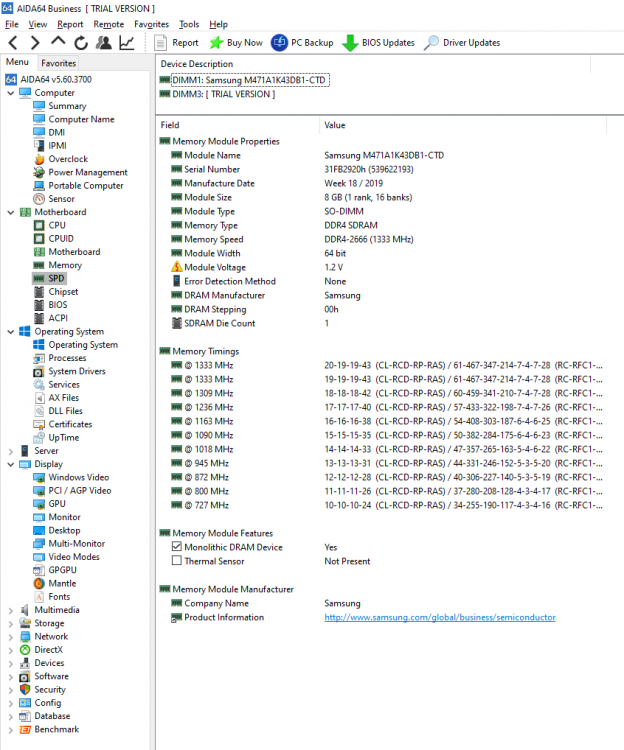Viewport: 624px width, 750px height.
Task: Expand the Storage tree node
Action: point(11,624)
